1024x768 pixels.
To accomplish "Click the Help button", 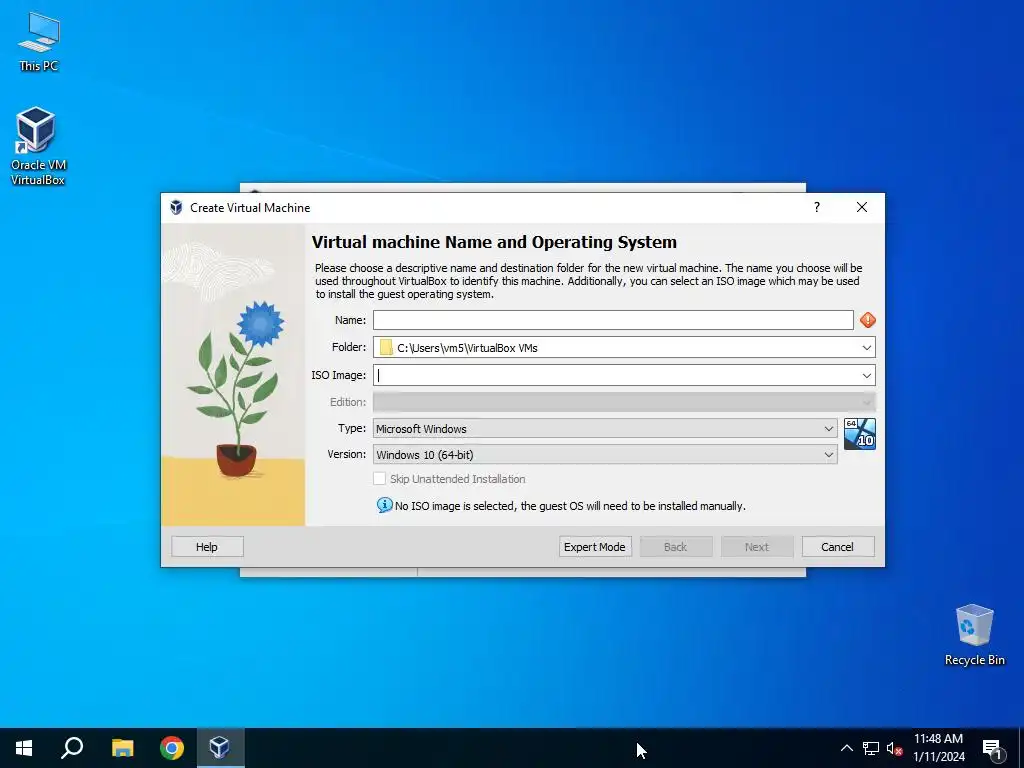I will (x=207, y=547).
